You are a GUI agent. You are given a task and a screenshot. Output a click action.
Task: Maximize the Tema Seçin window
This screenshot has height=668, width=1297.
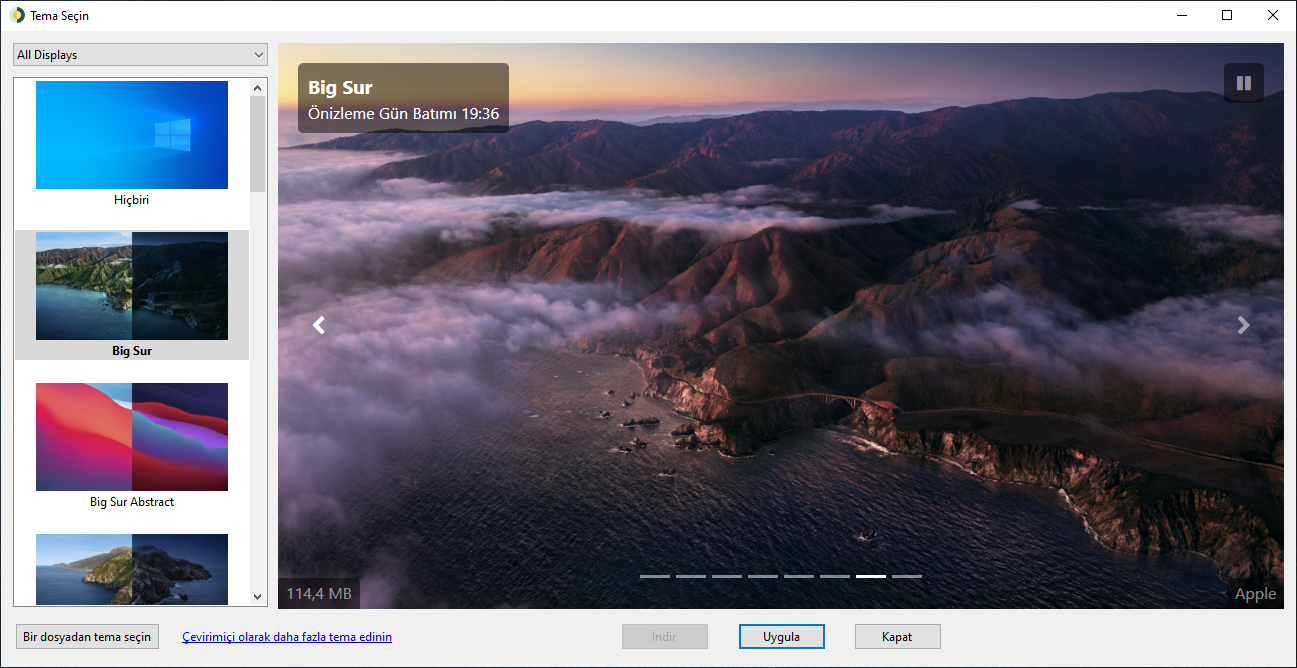click(x=1227, y=15)
